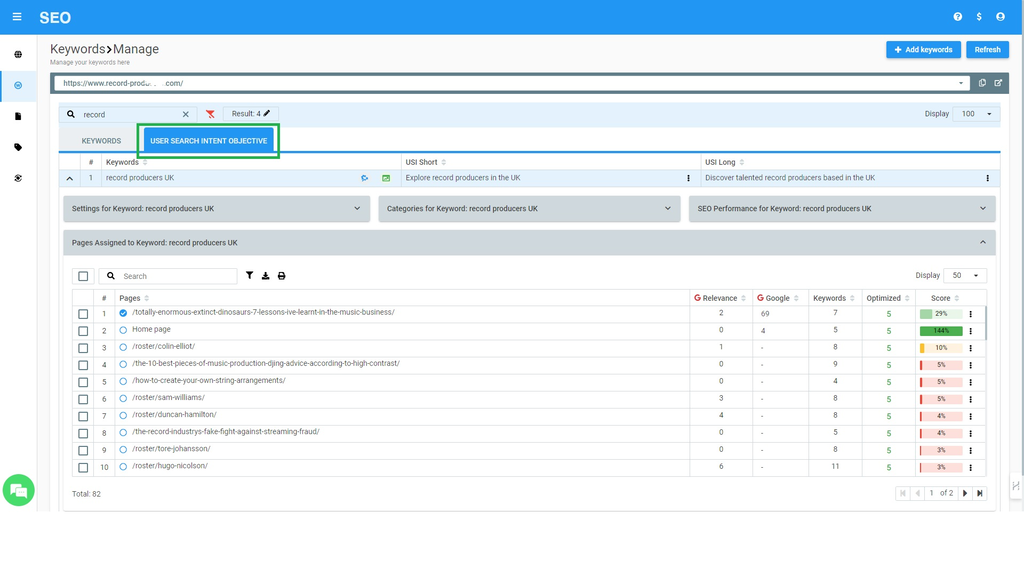
Task: Tick the select-all pages checkbox
Action: [83, 276]
